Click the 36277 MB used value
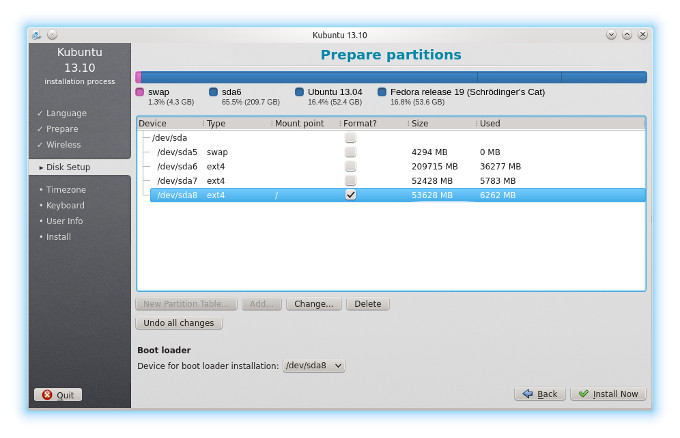The height and width of the screenshot is (438, 680). click(500, 167)
